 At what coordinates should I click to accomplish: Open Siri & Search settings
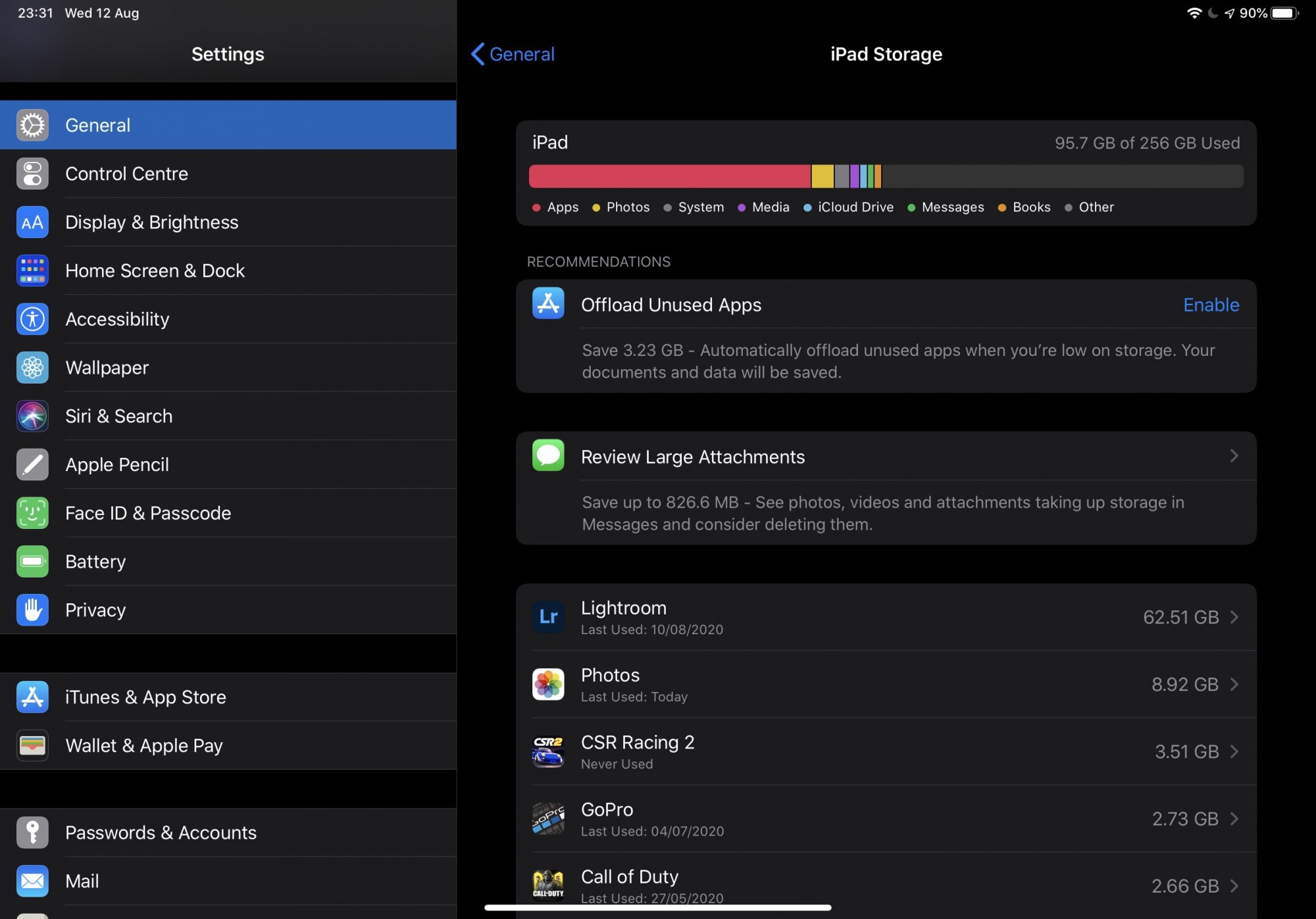pyautogui.click(x=228, y=416)
